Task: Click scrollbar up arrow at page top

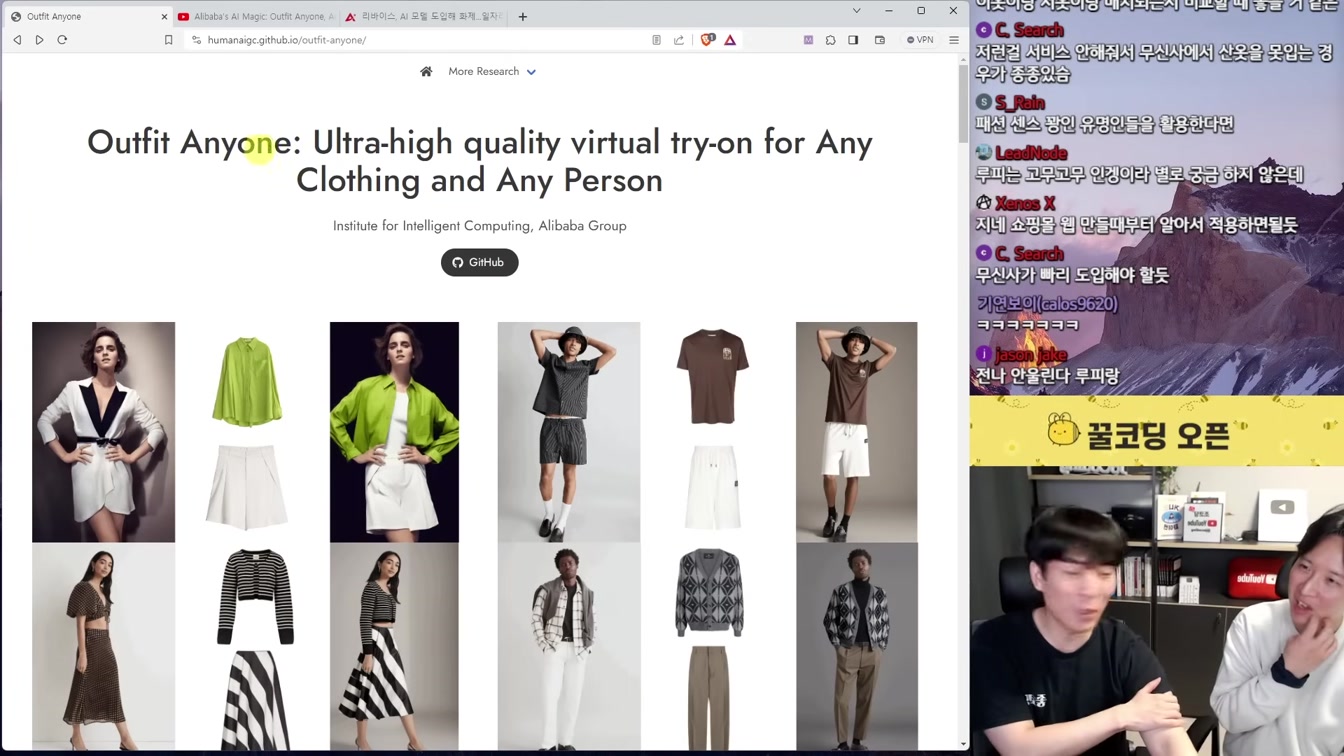Action: click(x=963, y=59)
